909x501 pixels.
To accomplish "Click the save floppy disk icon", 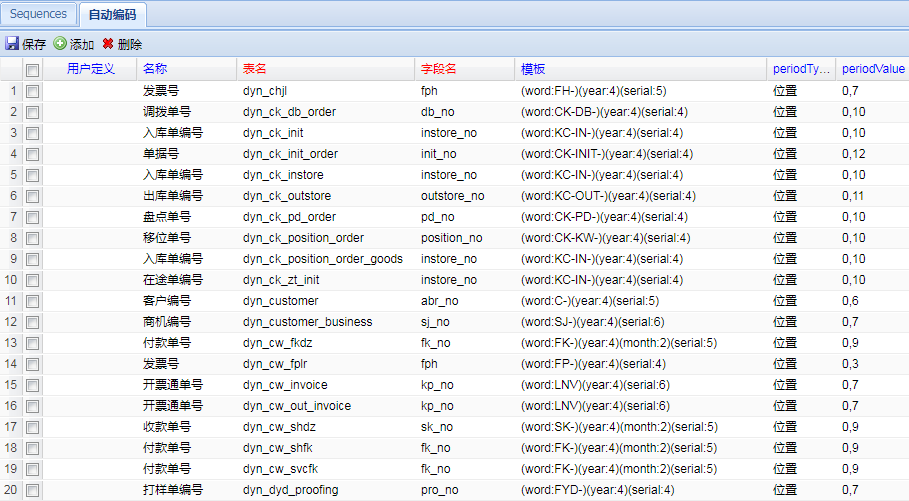I will [x=12, y=44].
